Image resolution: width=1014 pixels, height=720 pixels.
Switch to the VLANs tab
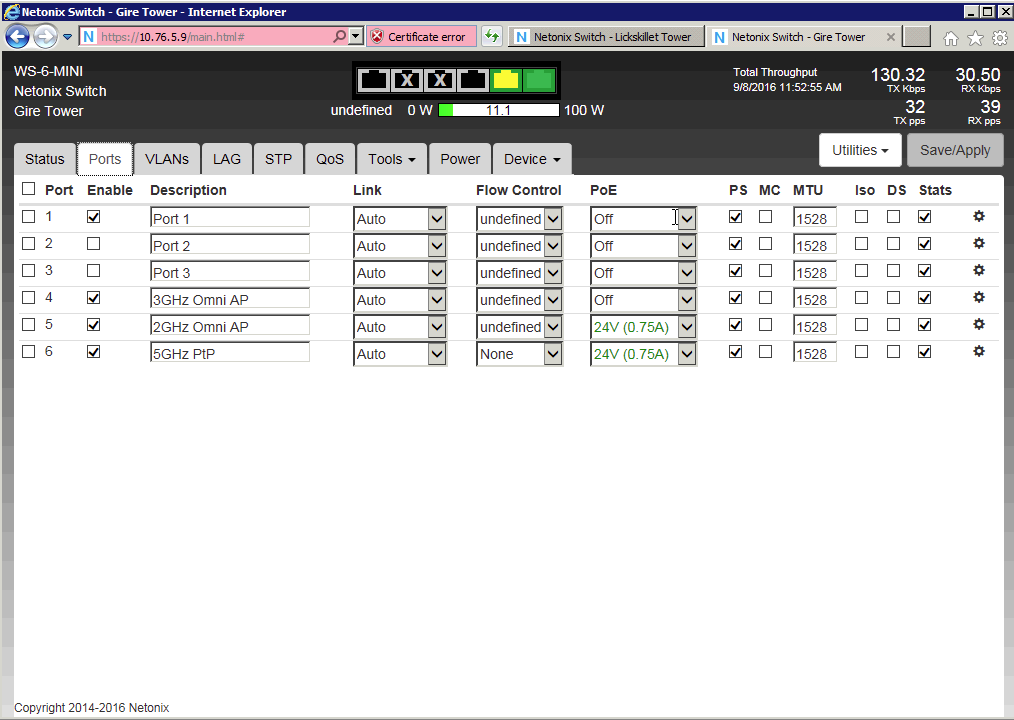coord(167,159)
